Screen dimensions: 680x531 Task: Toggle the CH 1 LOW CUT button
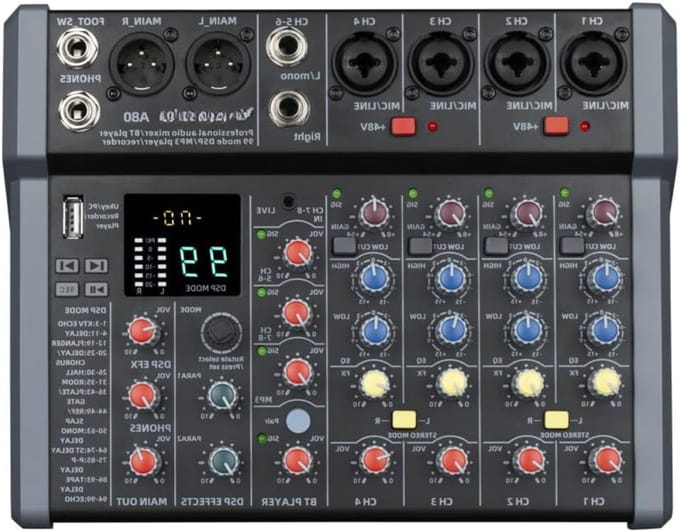(572, 246)
